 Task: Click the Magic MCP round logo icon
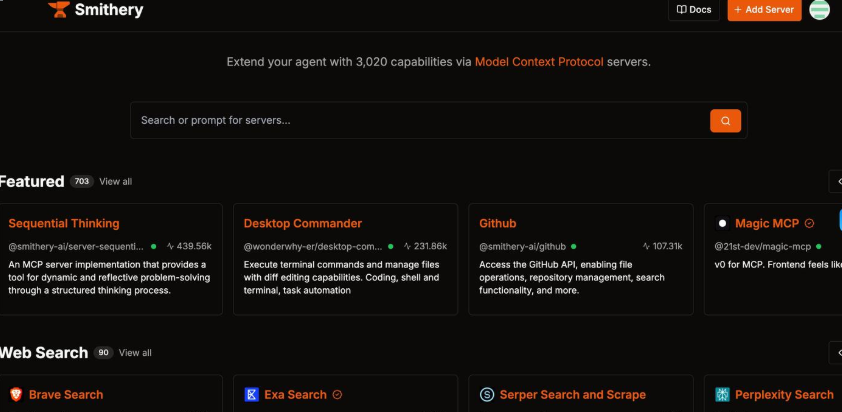click(x=722, y=223)
